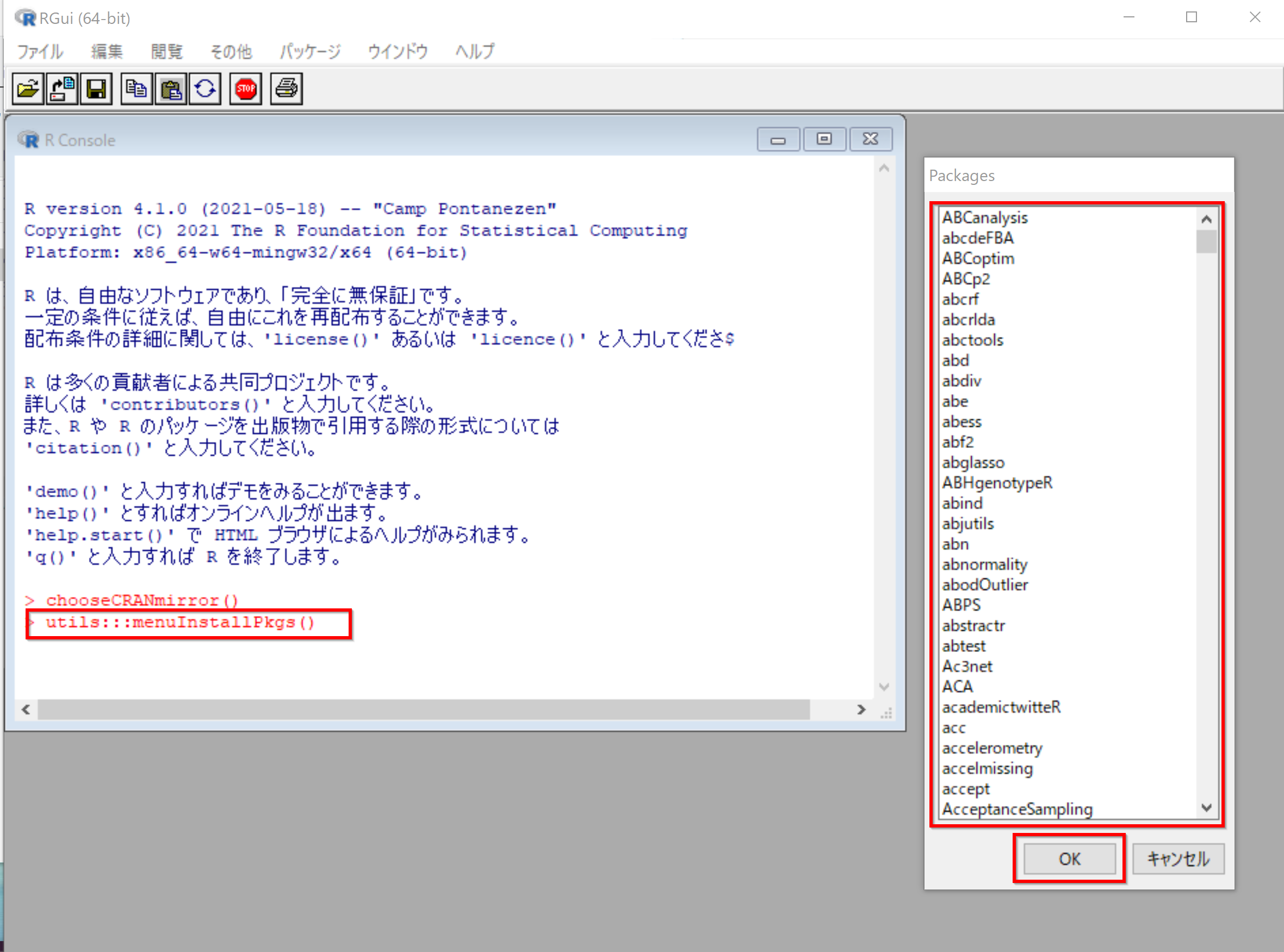Select abjutils package
The image size is (1284, 952).
[1068, 524]
